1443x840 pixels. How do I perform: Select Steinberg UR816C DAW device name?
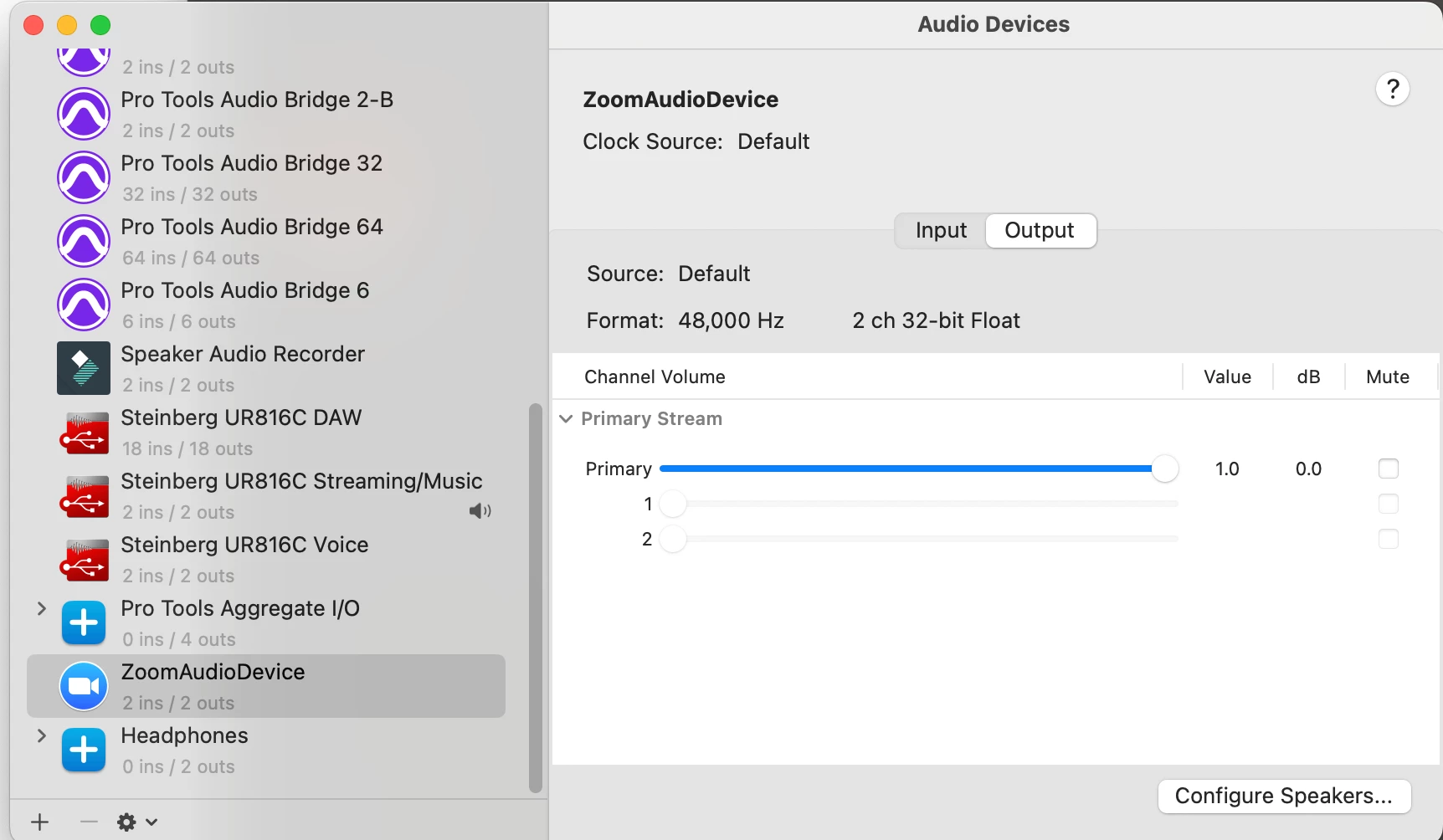pos(241,417)
